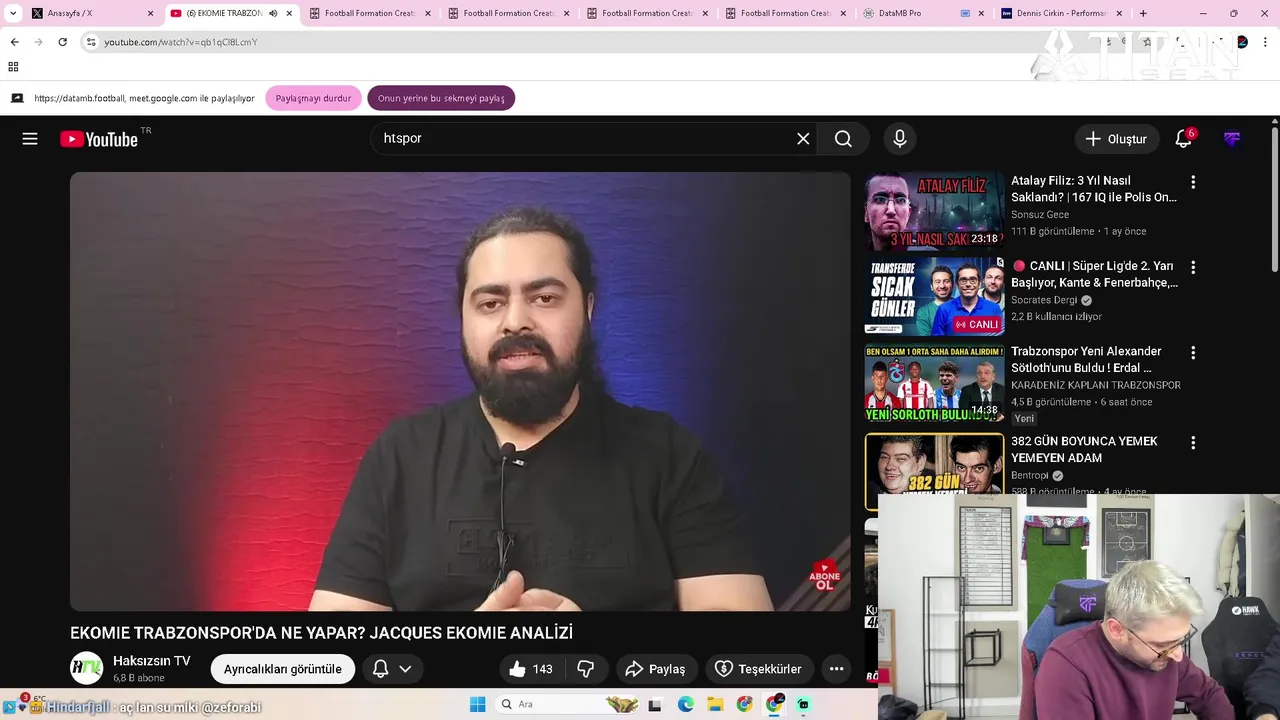Expand the subscription notification bell dropdown
Viewport: 1280px width, 720px height.
pyautogui.click(x=392, y=669)
